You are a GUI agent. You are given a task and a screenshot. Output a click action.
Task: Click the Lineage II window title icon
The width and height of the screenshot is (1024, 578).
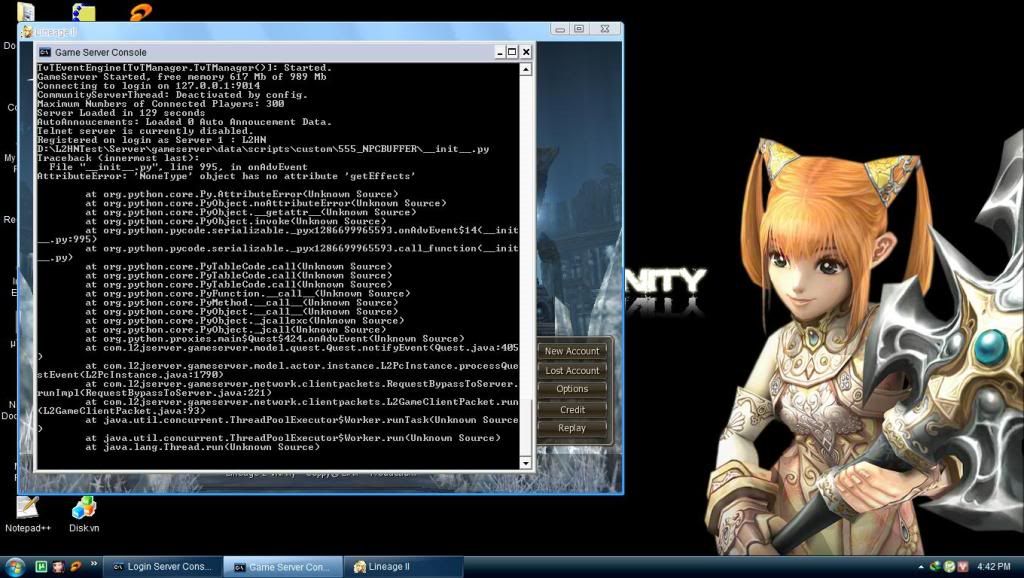[x=28, y=32]
